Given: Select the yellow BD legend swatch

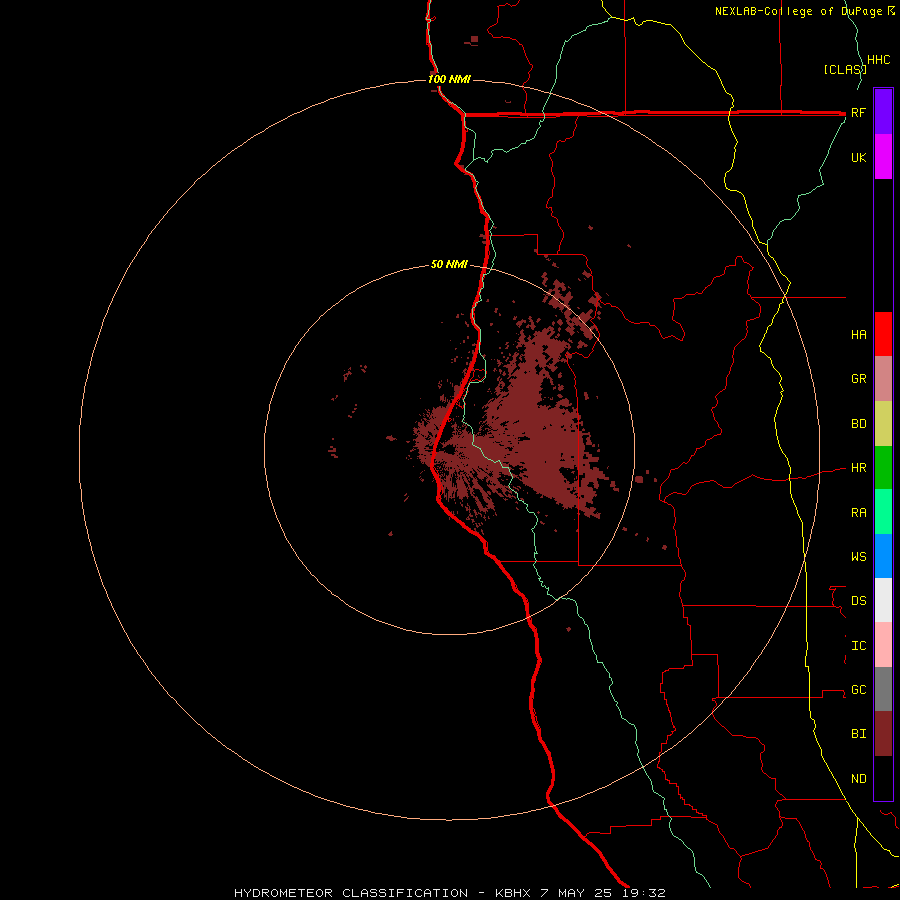Looking at the screenshot, I should click(883, 424).
